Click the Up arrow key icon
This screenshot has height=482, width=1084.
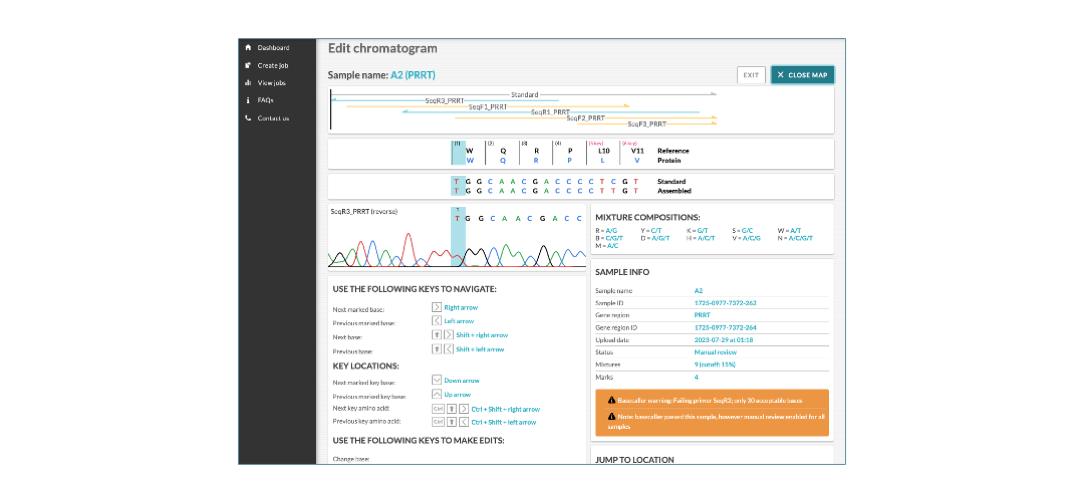click(436, 394)
